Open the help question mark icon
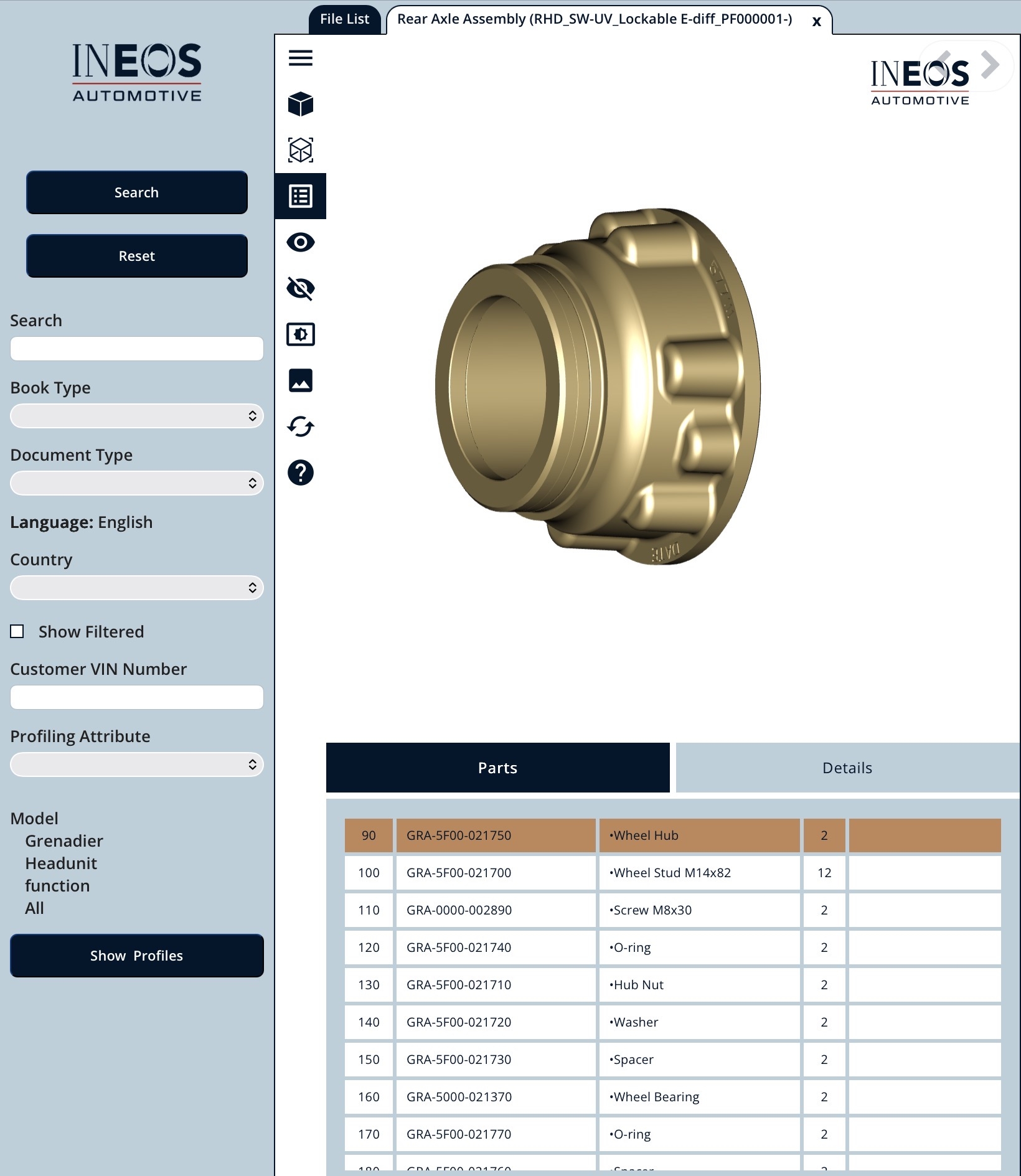The height and width of the screenshot is (1176, 1021). [300, 473]
